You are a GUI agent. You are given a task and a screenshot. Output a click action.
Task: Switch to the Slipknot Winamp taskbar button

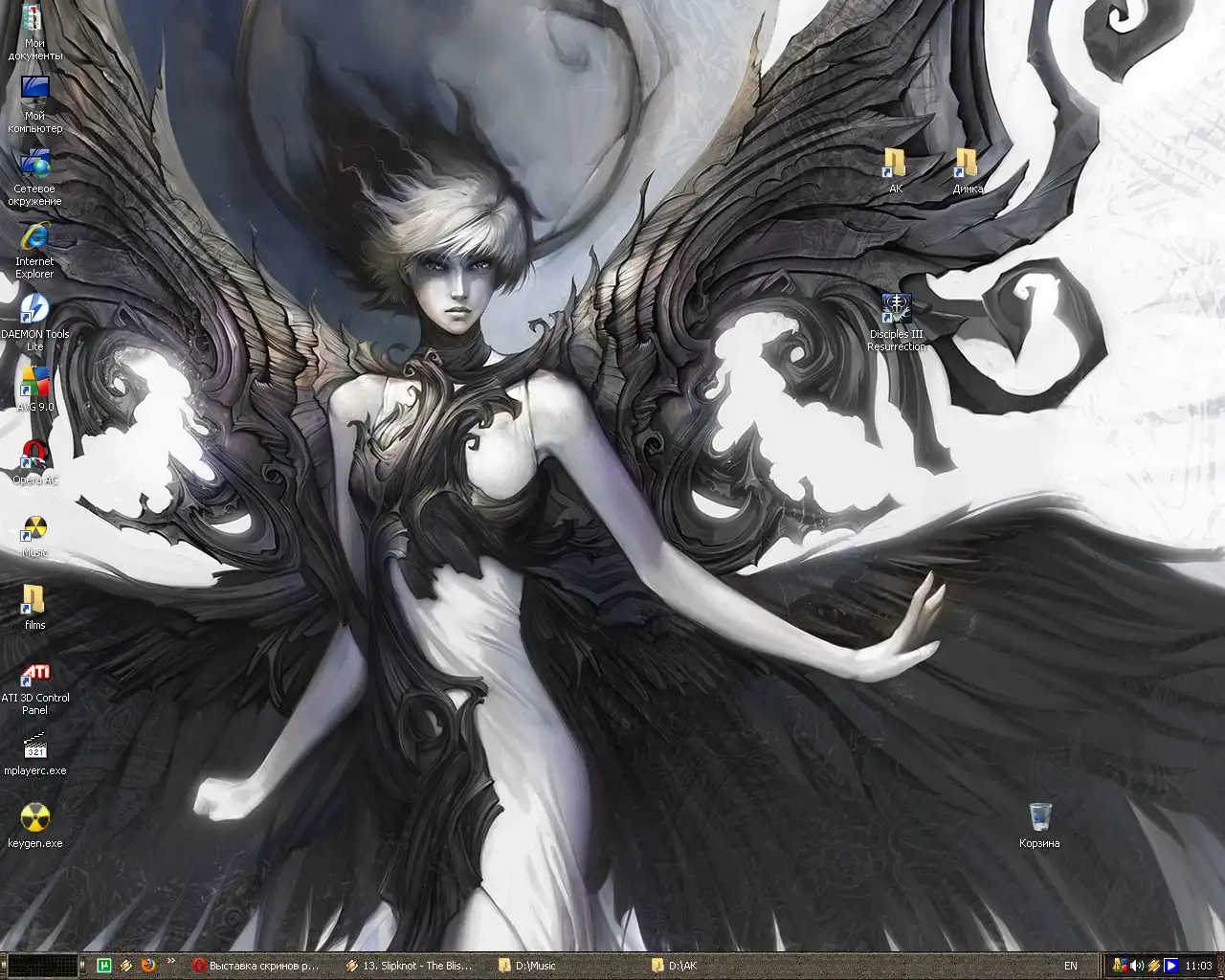point(410,966)
